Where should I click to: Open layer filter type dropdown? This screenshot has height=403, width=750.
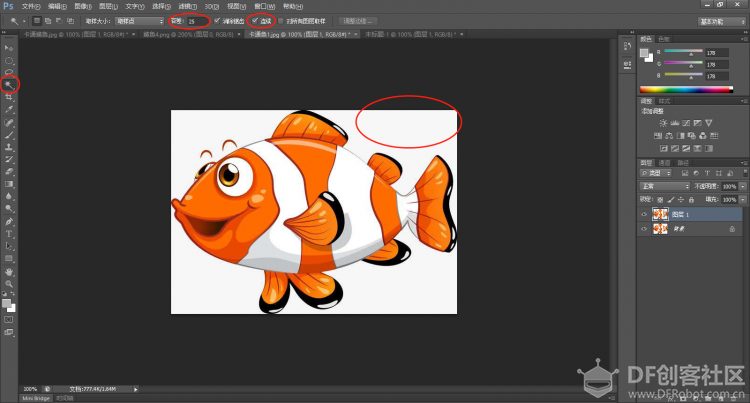tap(656, 173)
